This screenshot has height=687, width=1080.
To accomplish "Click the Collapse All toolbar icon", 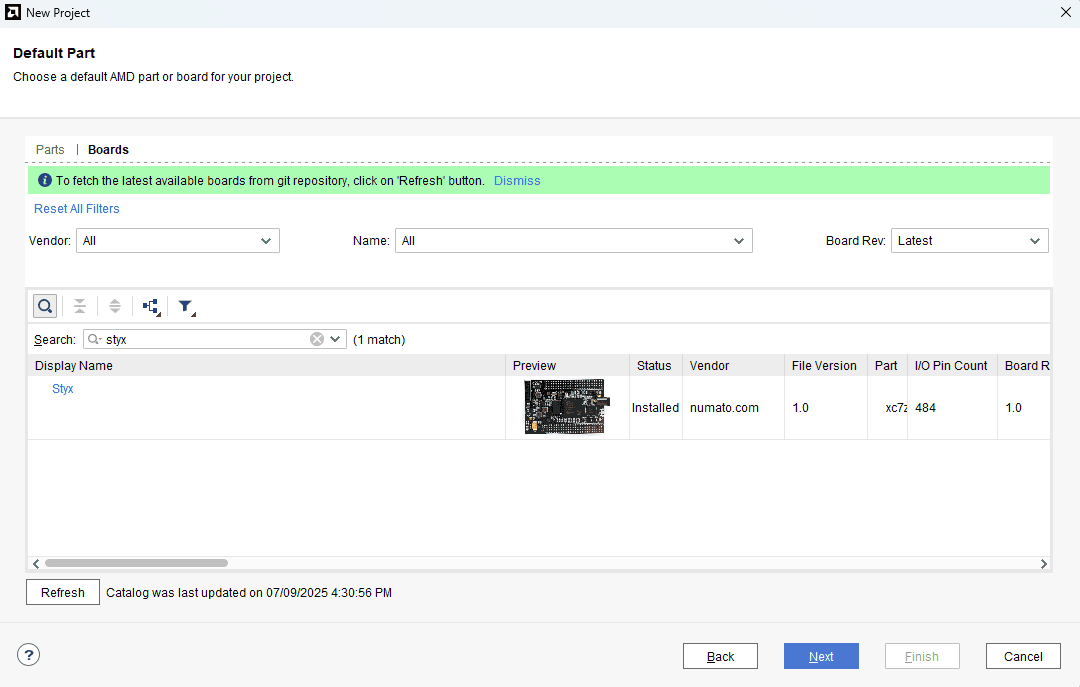I will [x=80, y=306].
